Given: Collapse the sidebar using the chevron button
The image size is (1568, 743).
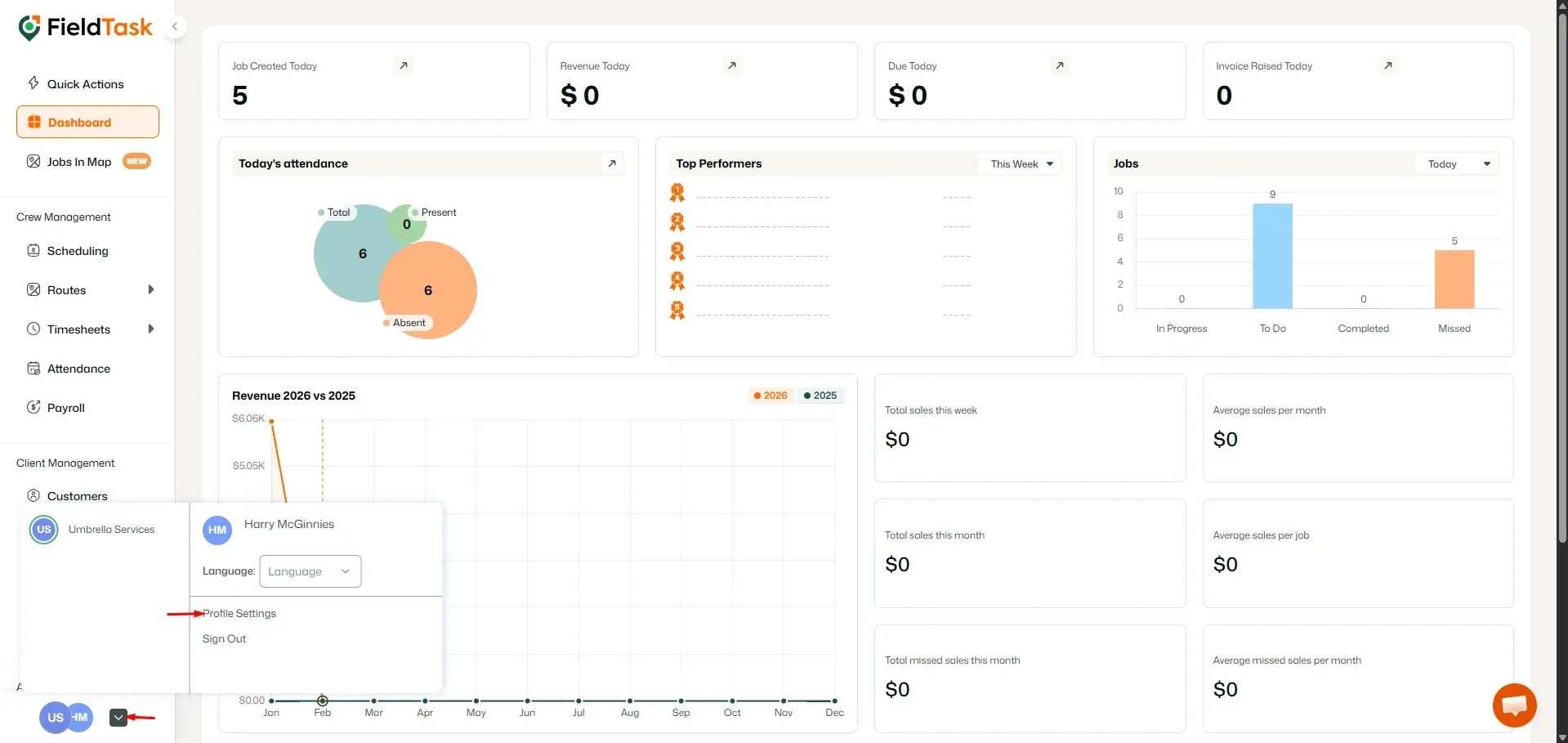Looking at the screenshot, I should click(175, 25).
